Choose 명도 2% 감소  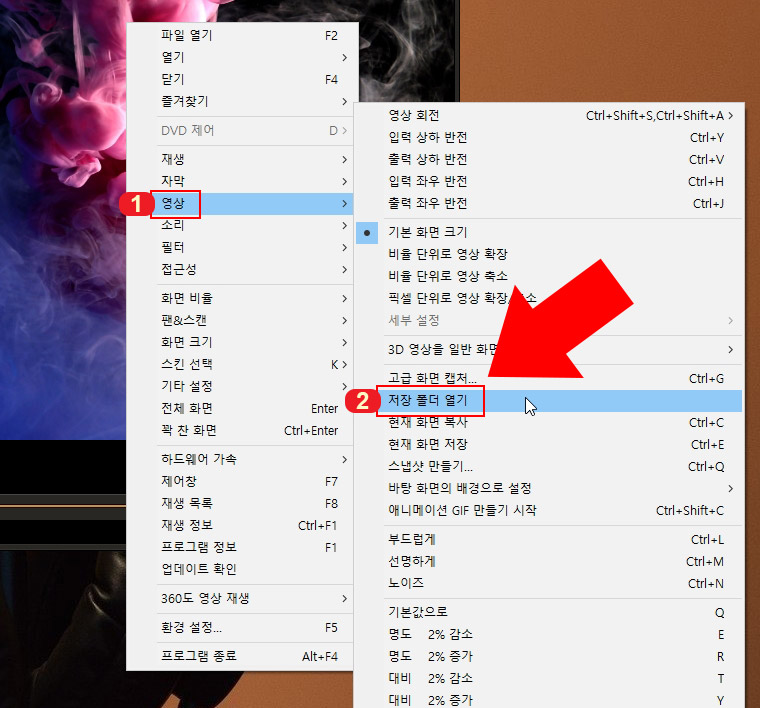(x=549, y=635)
